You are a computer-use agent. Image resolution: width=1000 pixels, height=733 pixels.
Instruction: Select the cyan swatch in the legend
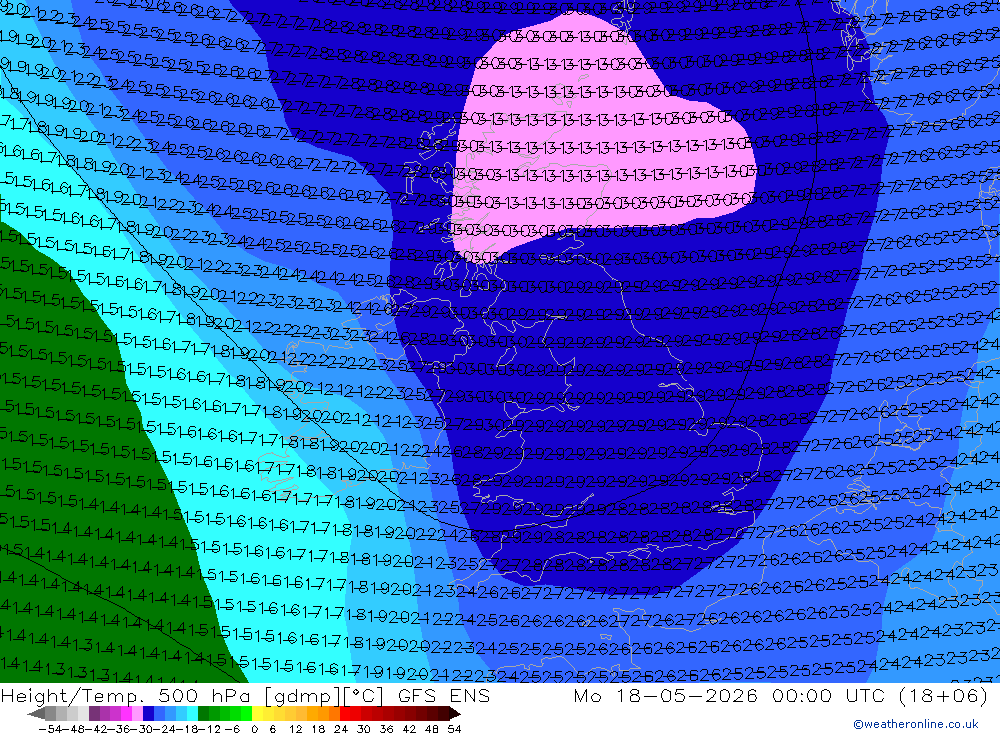tap(192, 713)
